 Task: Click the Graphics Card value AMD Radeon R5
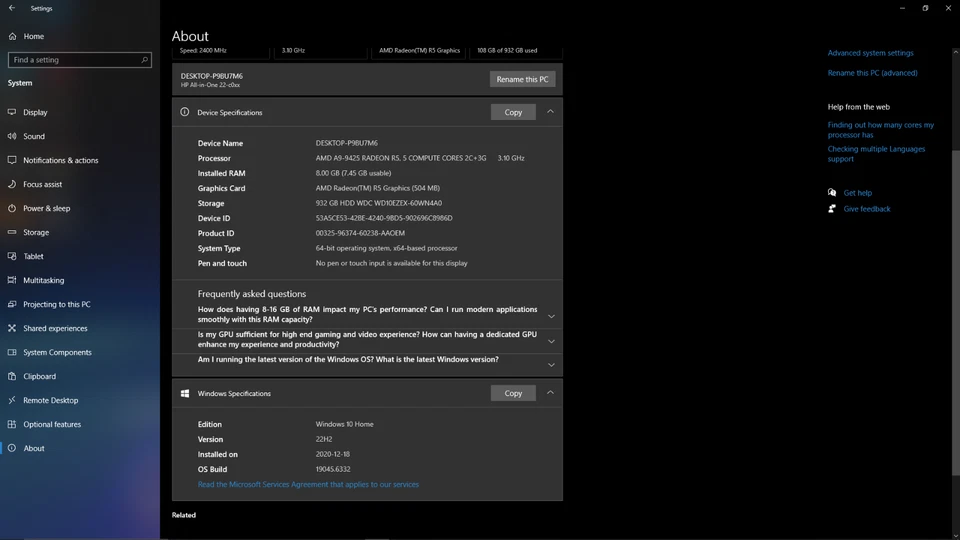point(377,188)
